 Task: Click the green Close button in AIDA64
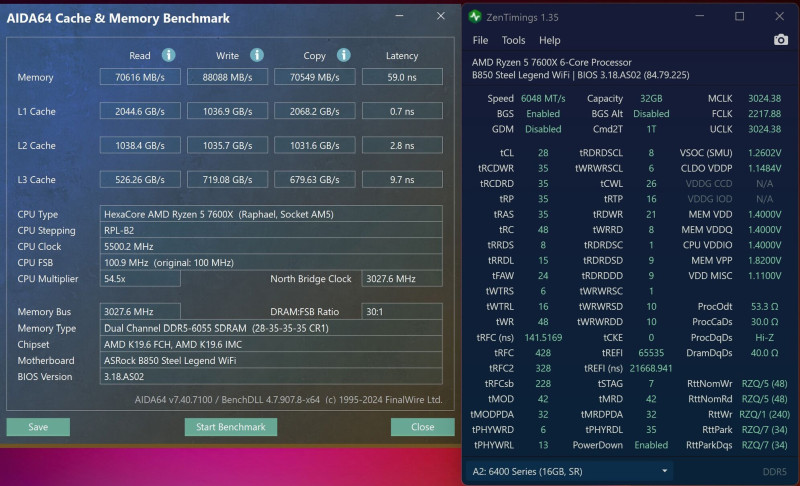pyautogui.click(x=422, y=427)
